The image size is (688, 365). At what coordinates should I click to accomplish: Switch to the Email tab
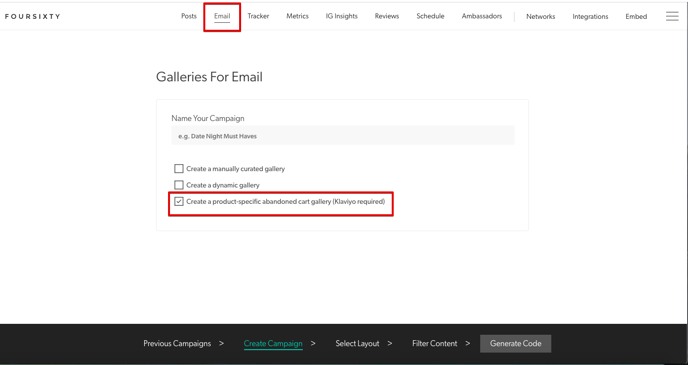222,16
